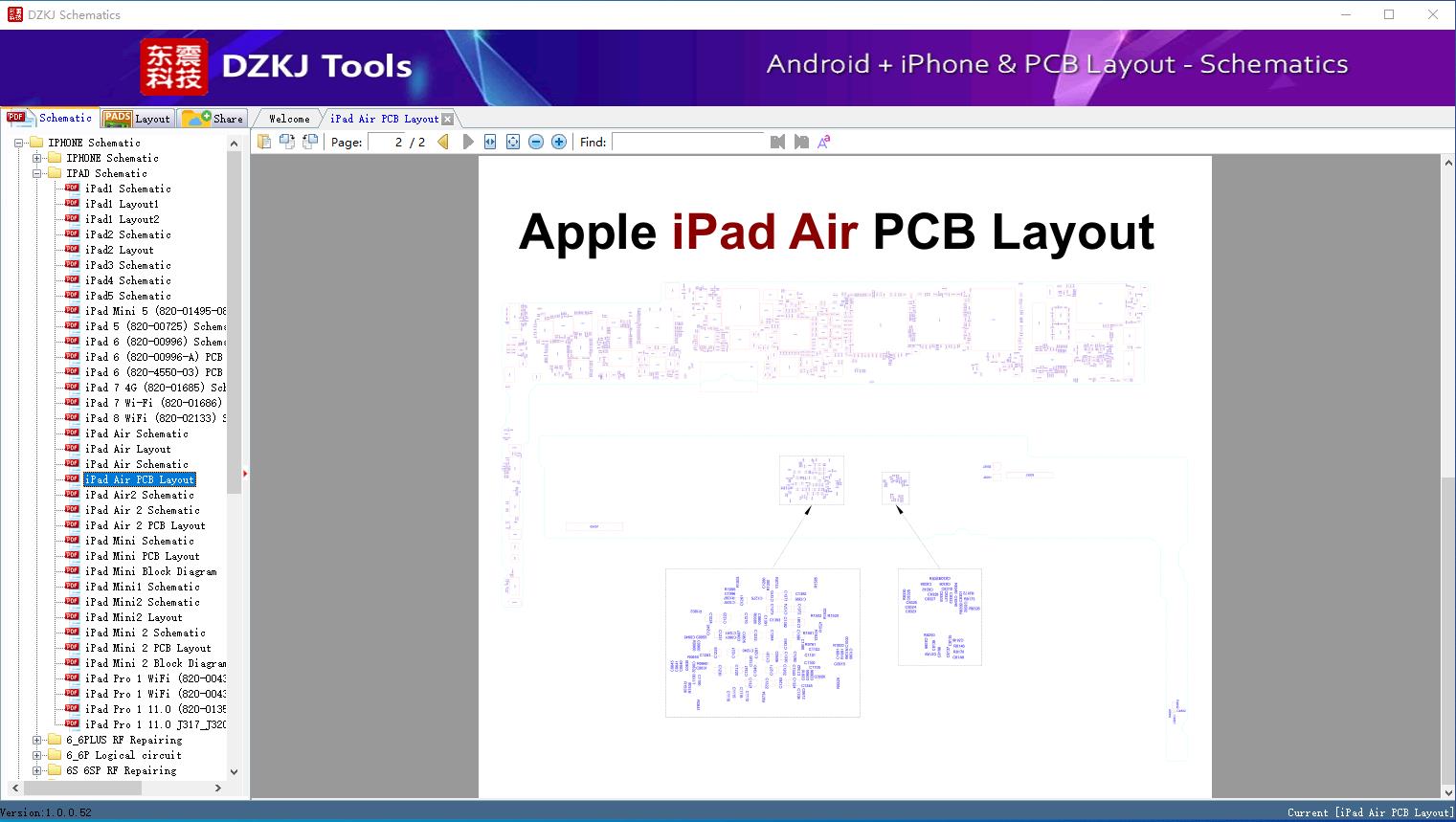Screen dimensions: 1456x822
Task: Zoom in with the plus icon
Action: [x=558, y=141]
